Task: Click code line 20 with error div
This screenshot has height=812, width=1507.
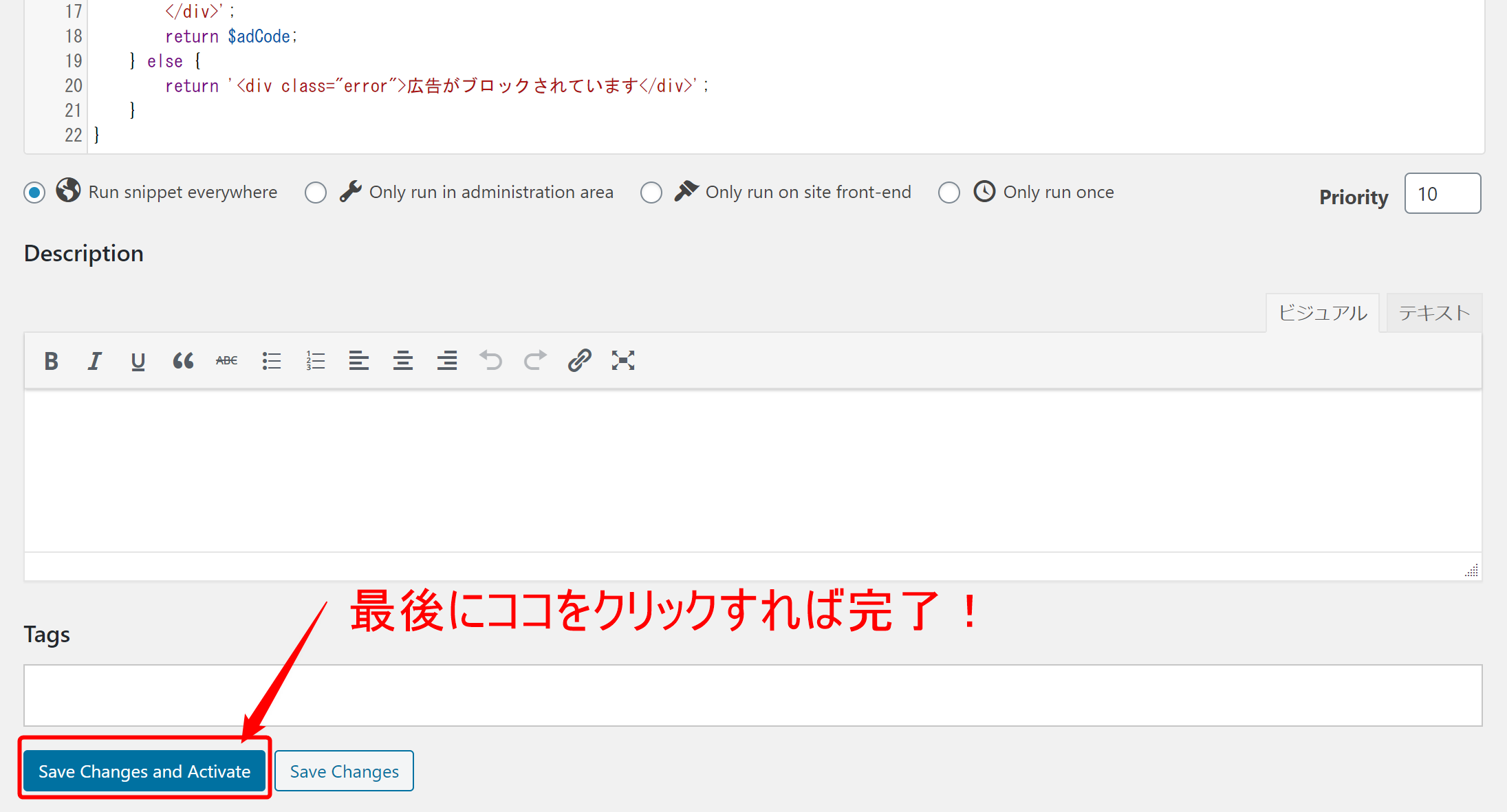Action: coord(437,86)
